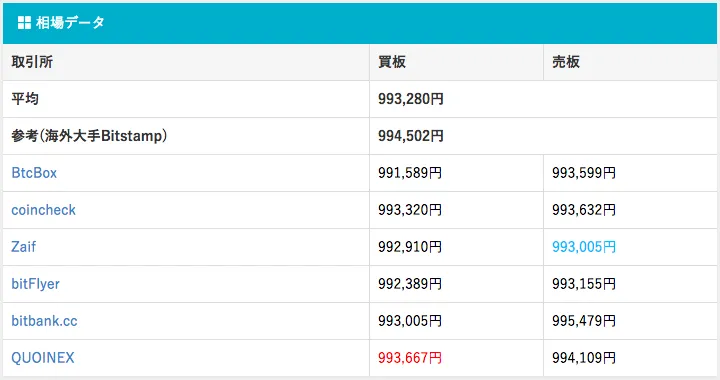
Task: Open the bitbank.cc exchange link
Action: pos(44,321)
